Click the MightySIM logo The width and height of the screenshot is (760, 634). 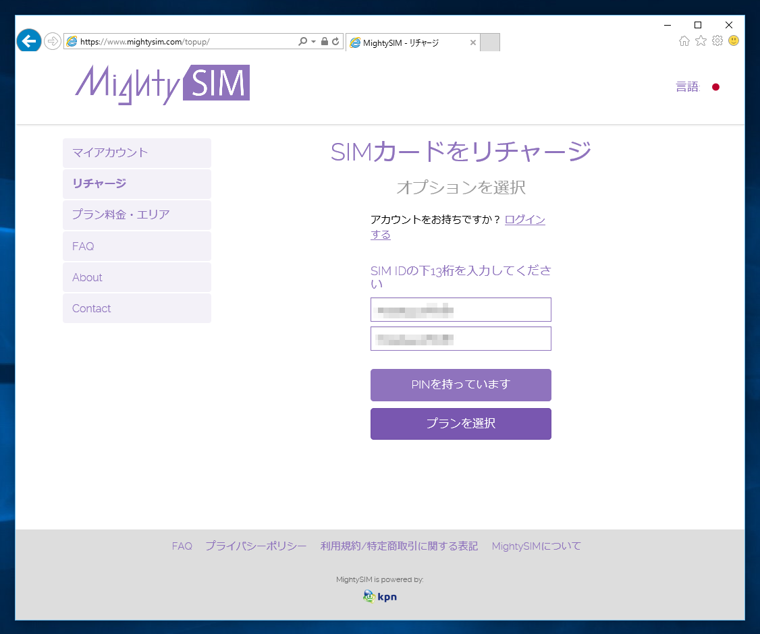[162, 84]
